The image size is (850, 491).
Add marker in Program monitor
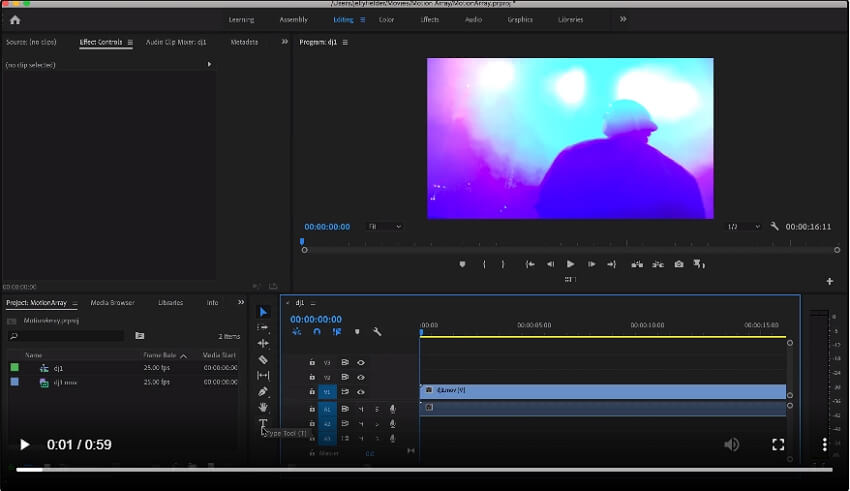tap(462, 264)
